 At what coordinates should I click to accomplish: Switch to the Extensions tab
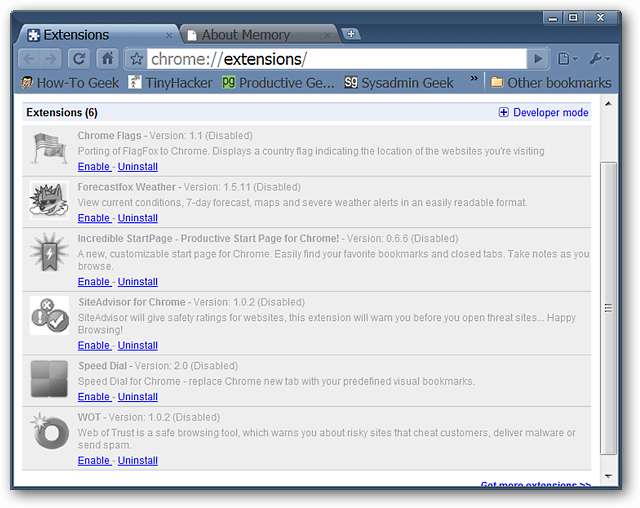click(x=96, y=35)
